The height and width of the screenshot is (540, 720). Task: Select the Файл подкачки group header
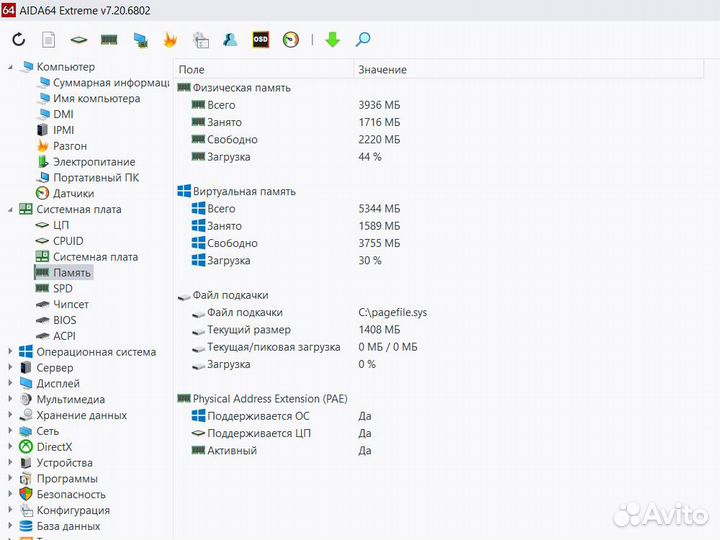click(x=223, y=295)
